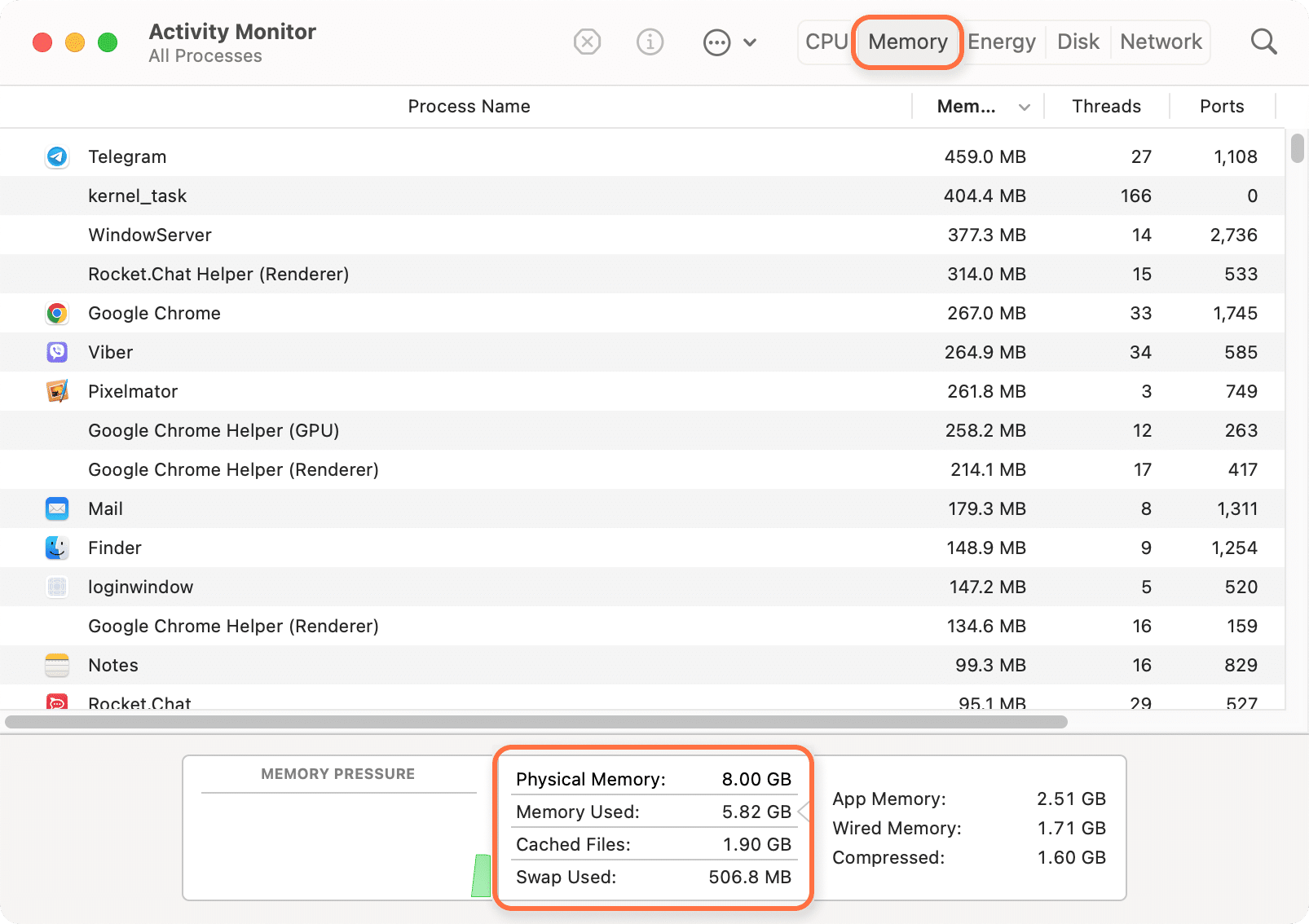The width and height of the screenshot is (1309, 924).
Task: Click the green zoom window button
Action: tap(108, 42)
